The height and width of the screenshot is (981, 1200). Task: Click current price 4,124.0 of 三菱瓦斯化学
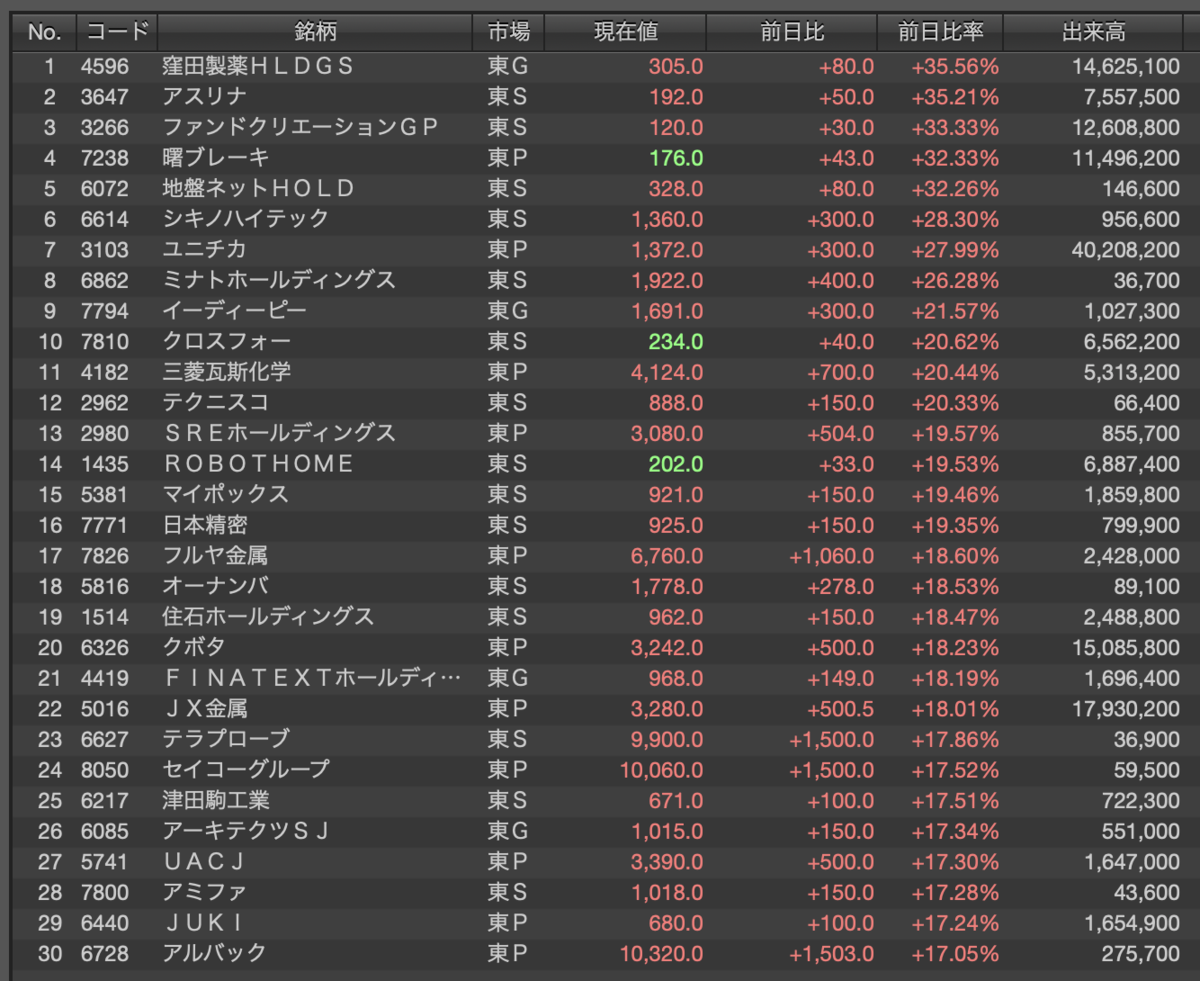click(668, 372)
